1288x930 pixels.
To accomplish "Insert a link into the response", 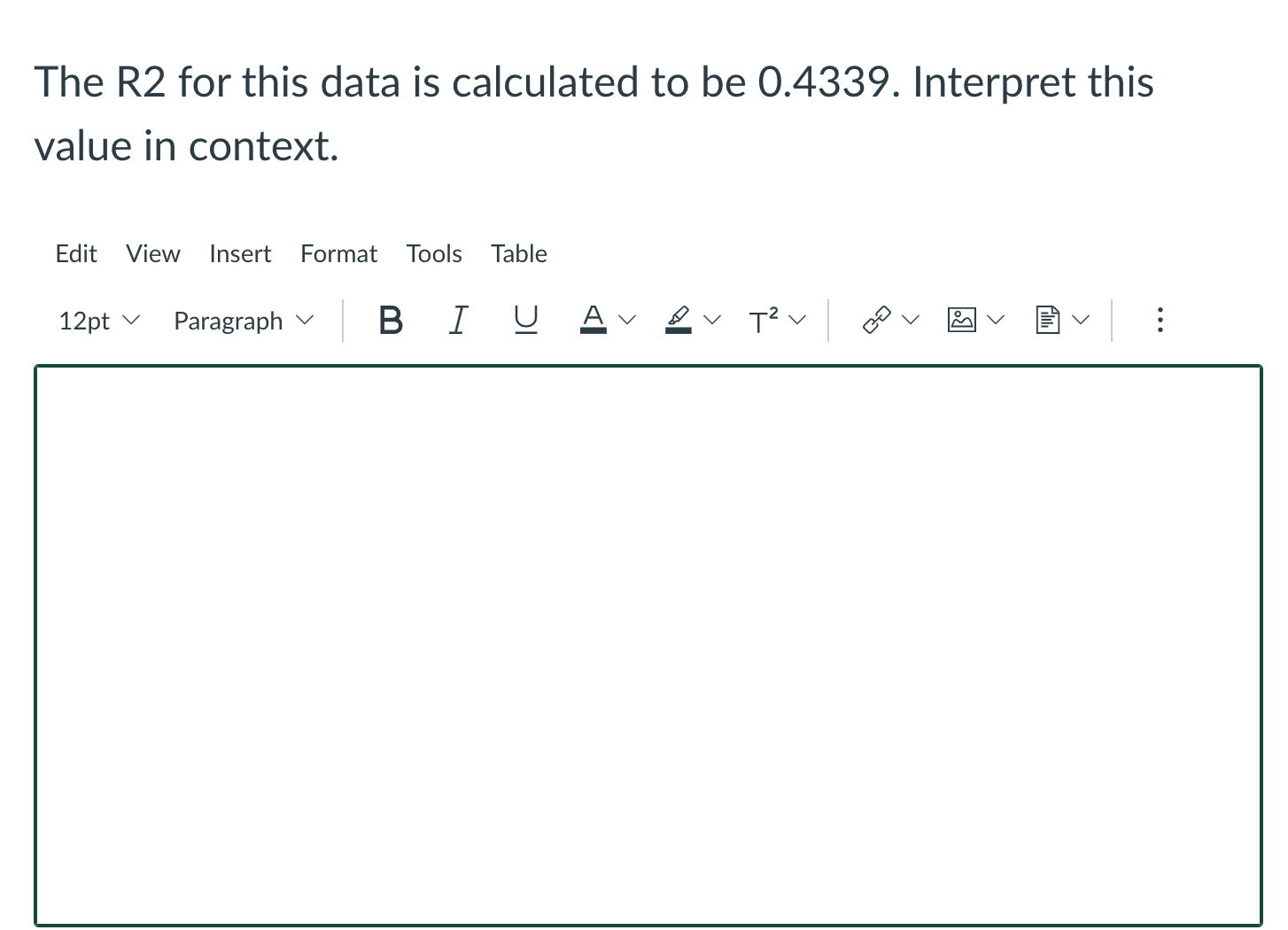I will pos(876,319).
